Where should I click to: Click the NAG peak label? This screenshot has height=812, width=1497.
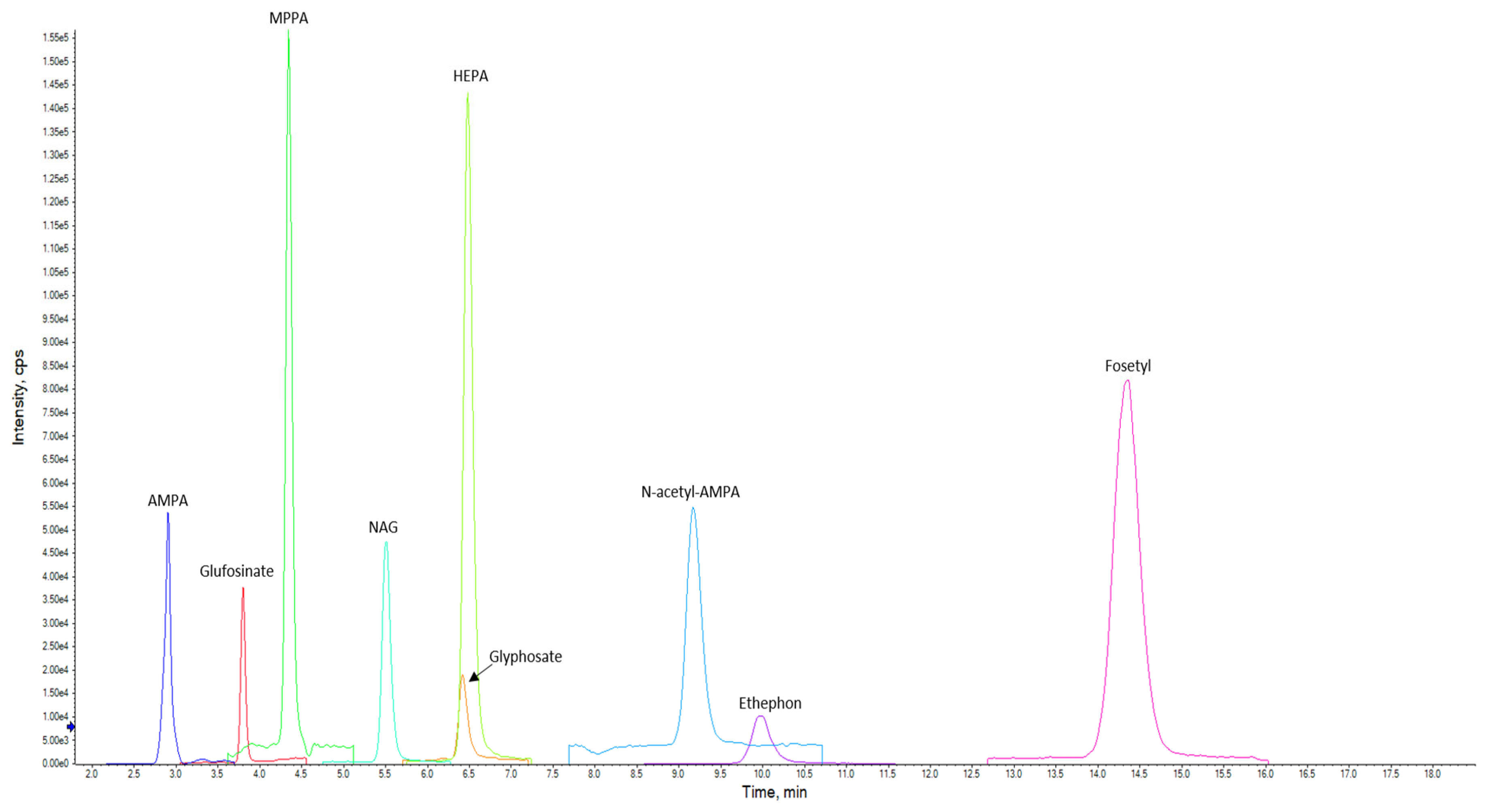pos(383,527)
